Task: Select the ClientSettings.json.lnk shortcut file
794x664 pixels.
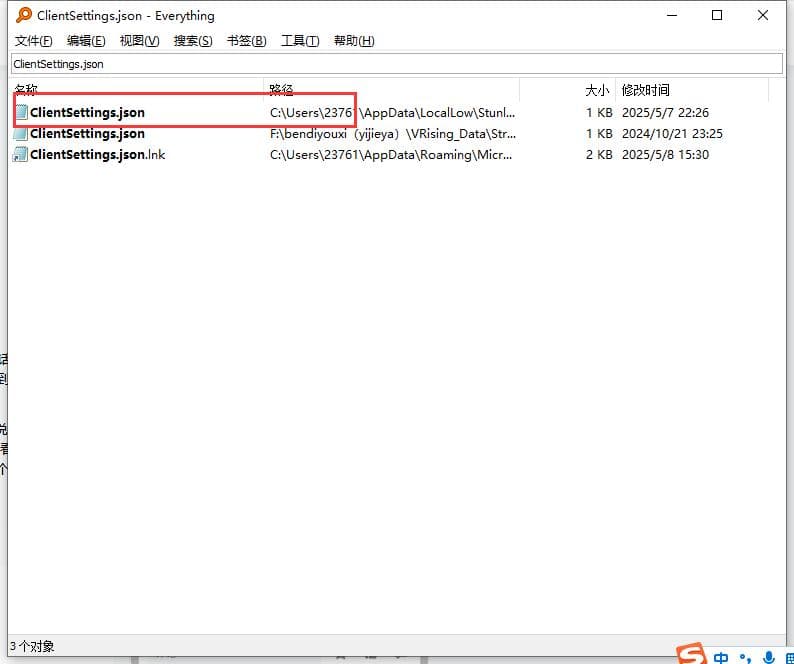Action: [x=97, y=154]
